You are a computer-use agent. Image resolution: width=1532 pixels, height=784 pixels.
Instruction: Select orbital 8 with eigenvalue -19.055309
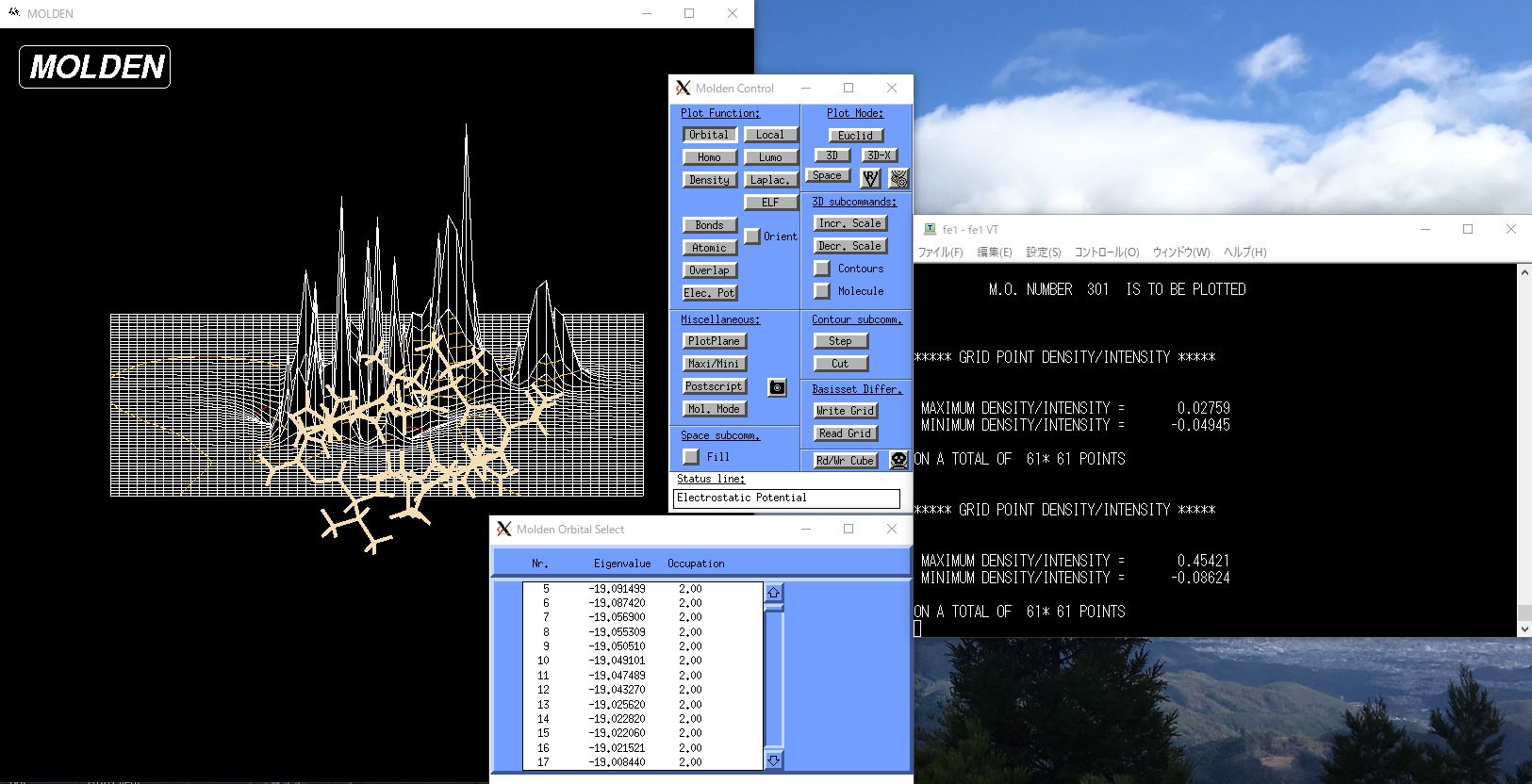point(643,632)
